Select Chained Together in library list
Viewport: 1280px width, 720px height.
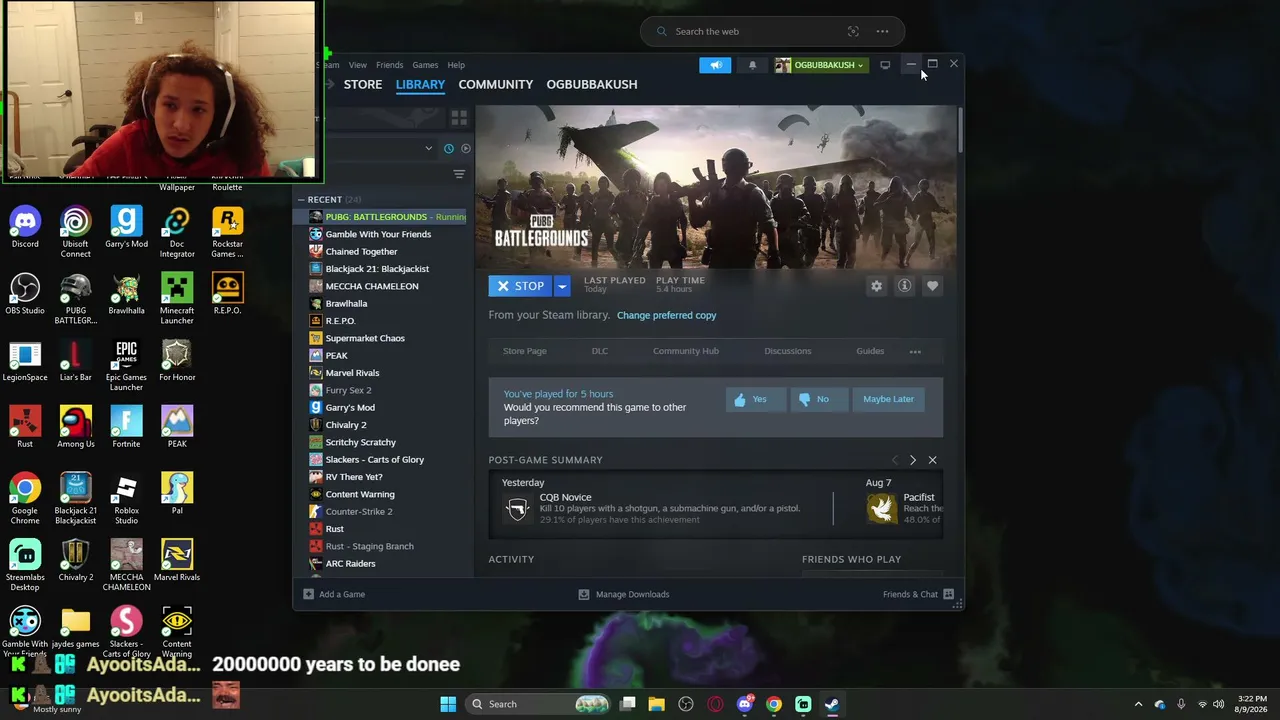tap(387, 252)
